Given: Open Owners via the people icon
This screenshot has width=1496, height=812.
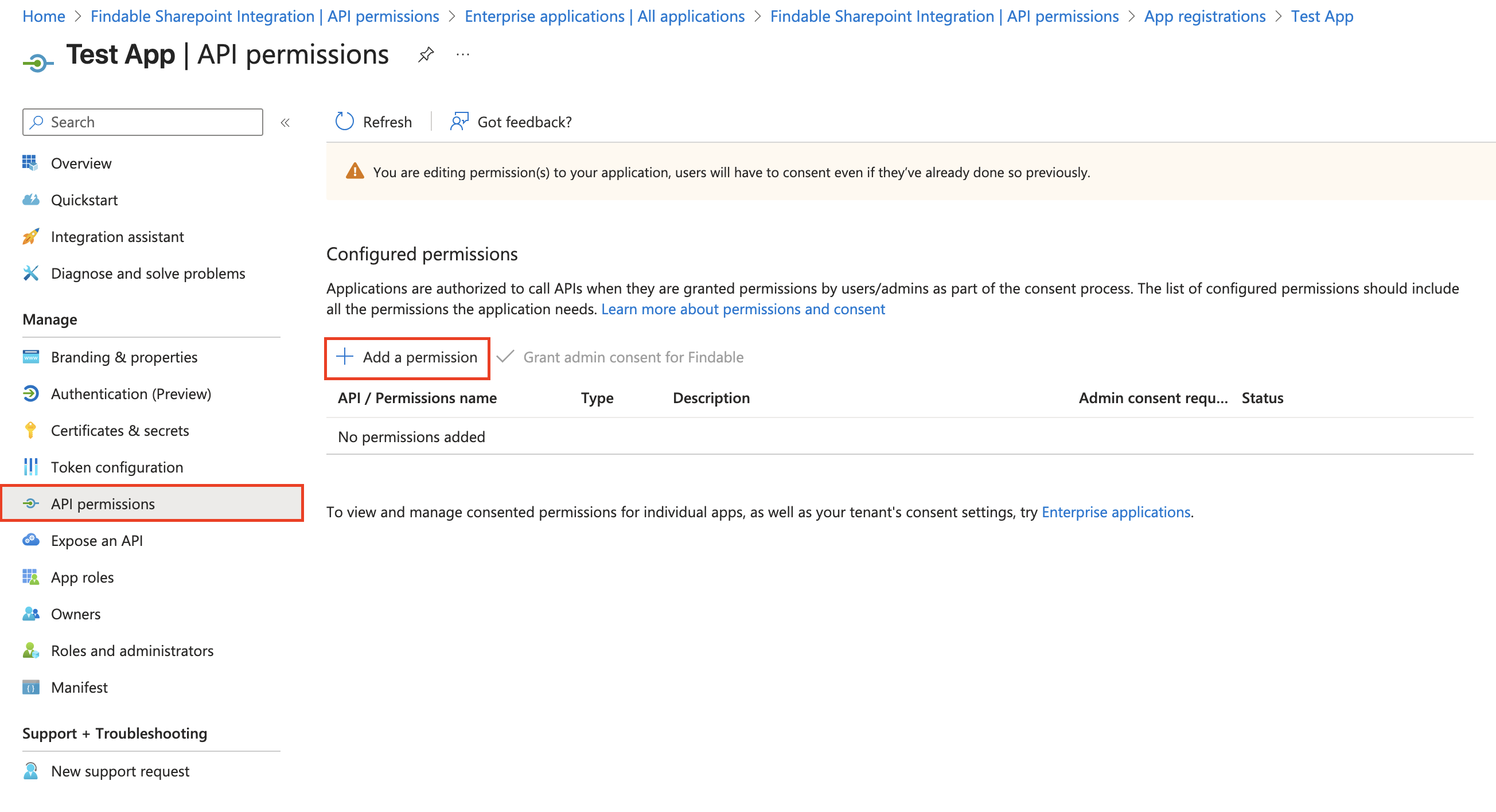Looking at the screenshot, I should point(30,614).
